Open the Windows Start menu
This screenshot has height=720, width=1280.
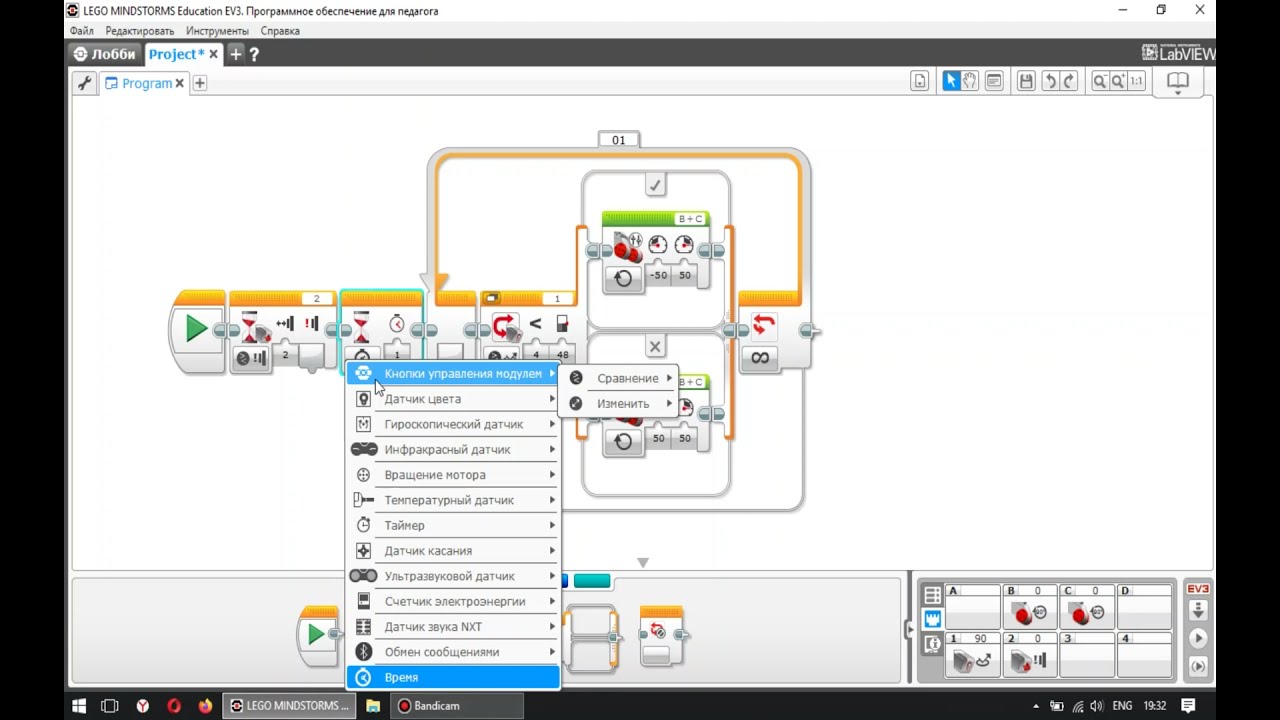pyautogui.click(x=79, y=705)
